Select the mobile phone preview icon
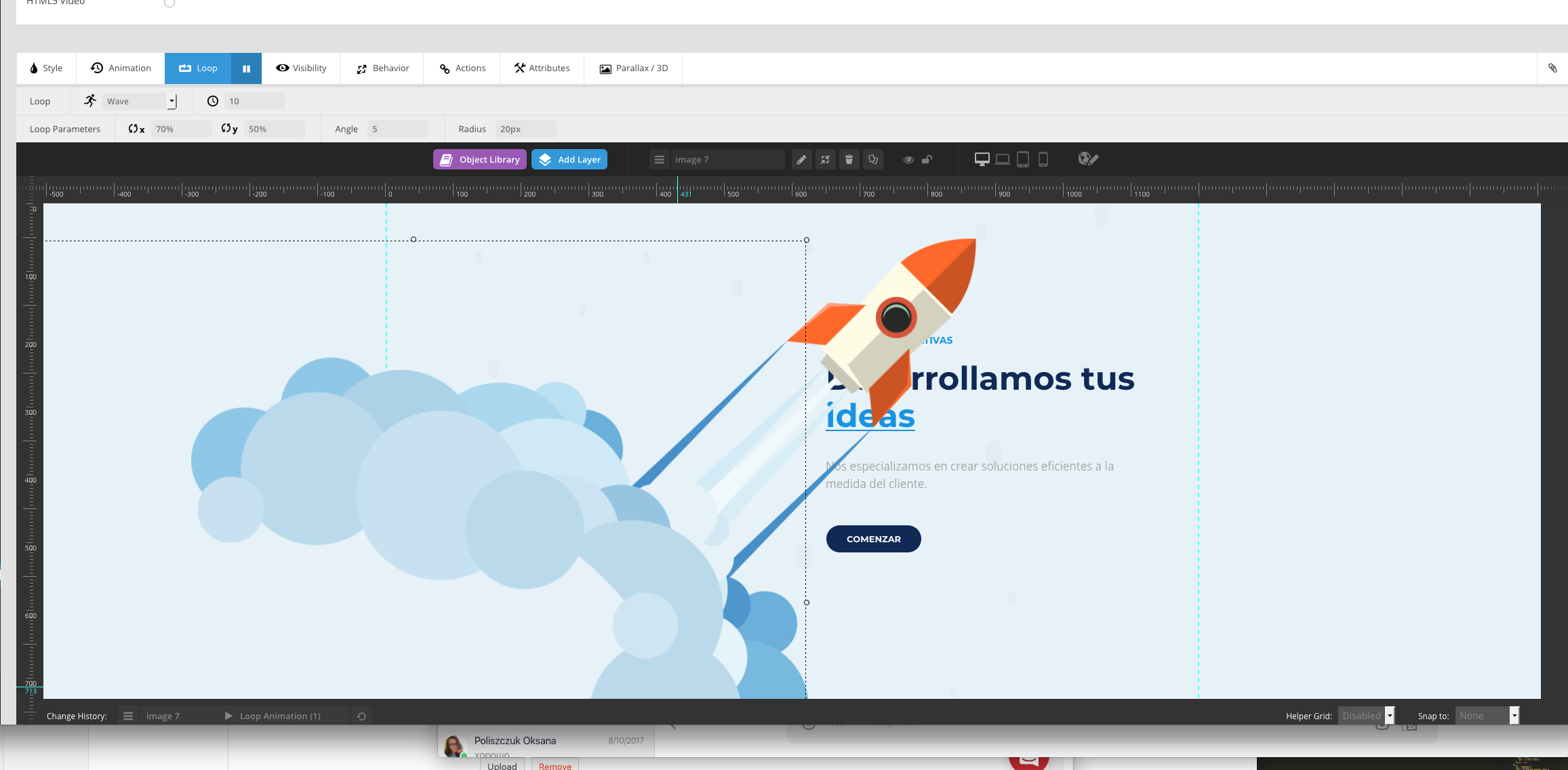 pyautogui.click(x=1043, y=159)
